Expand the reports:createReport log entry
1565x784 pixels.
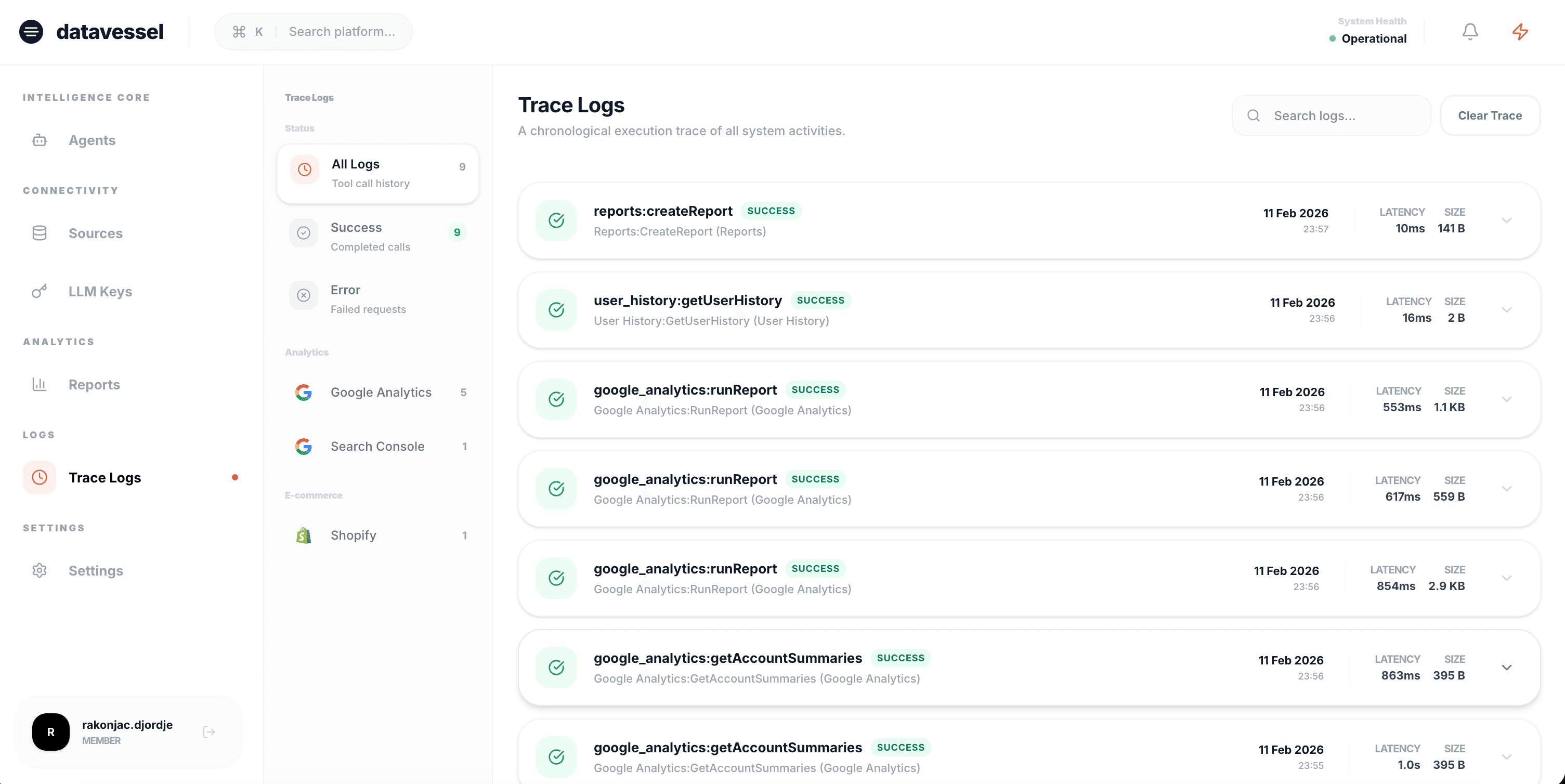pos(1507,220)
